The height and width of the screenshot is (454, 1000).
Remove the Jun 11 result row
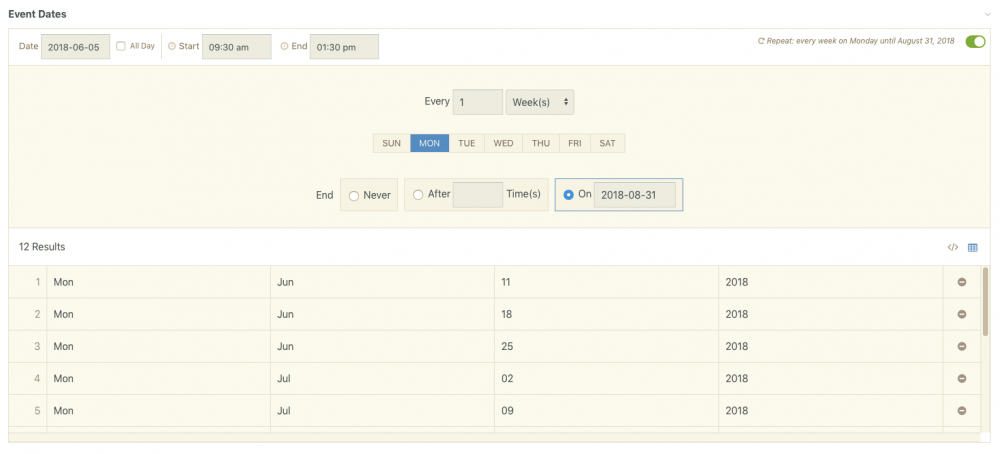coord(962,282)
